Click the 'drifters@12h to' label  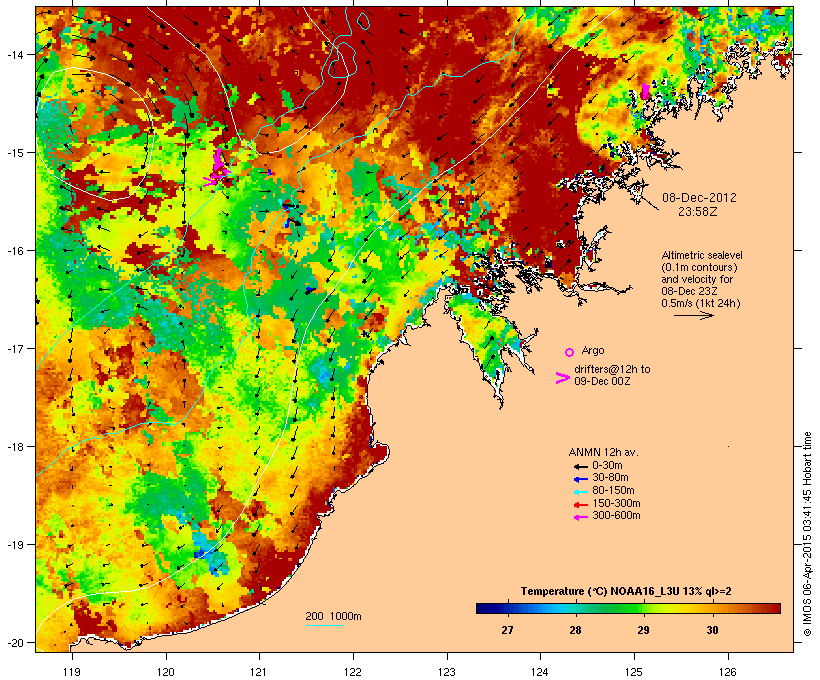pyautogui.click(x=612, y=369)
